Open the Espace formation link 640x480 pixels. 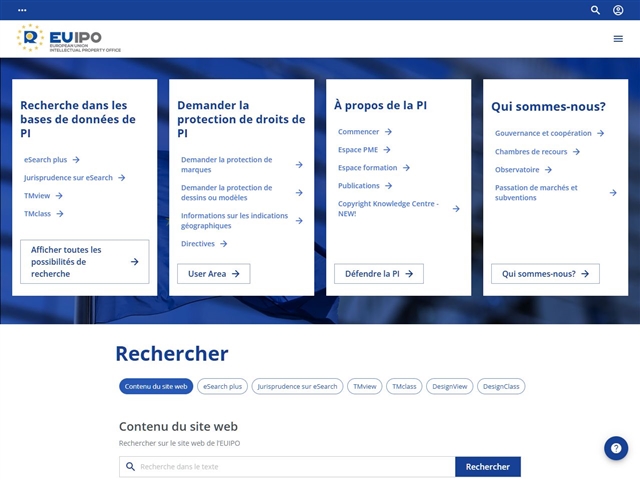367,167
